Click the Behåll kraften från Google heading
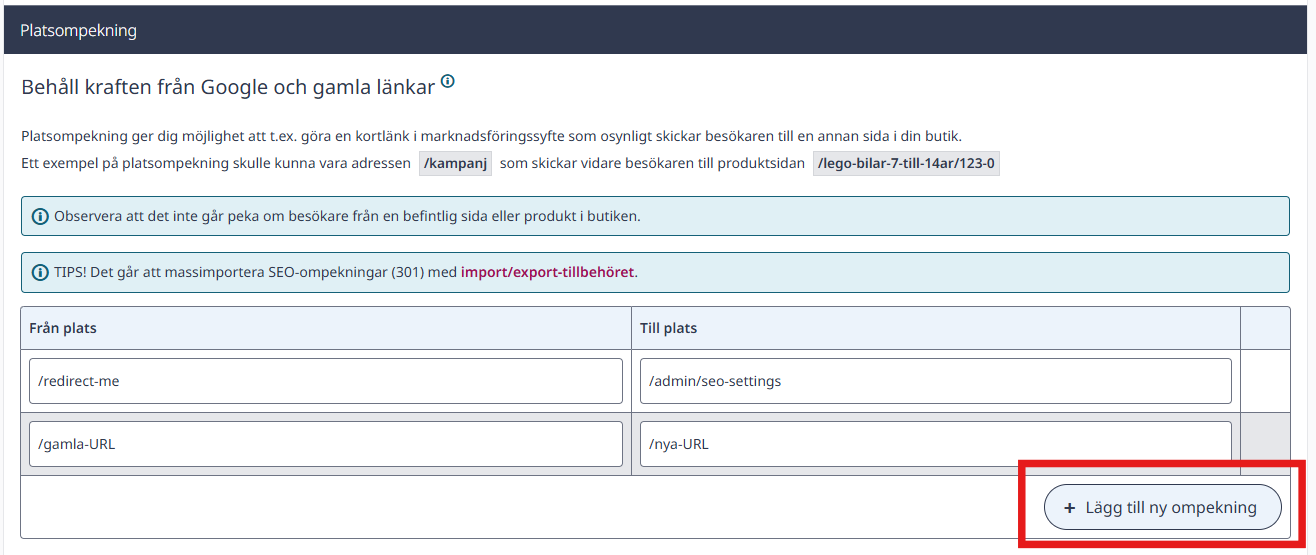The width and height of the screenshot is (1316, 555). pyautogui.click(x=228, y=87)
